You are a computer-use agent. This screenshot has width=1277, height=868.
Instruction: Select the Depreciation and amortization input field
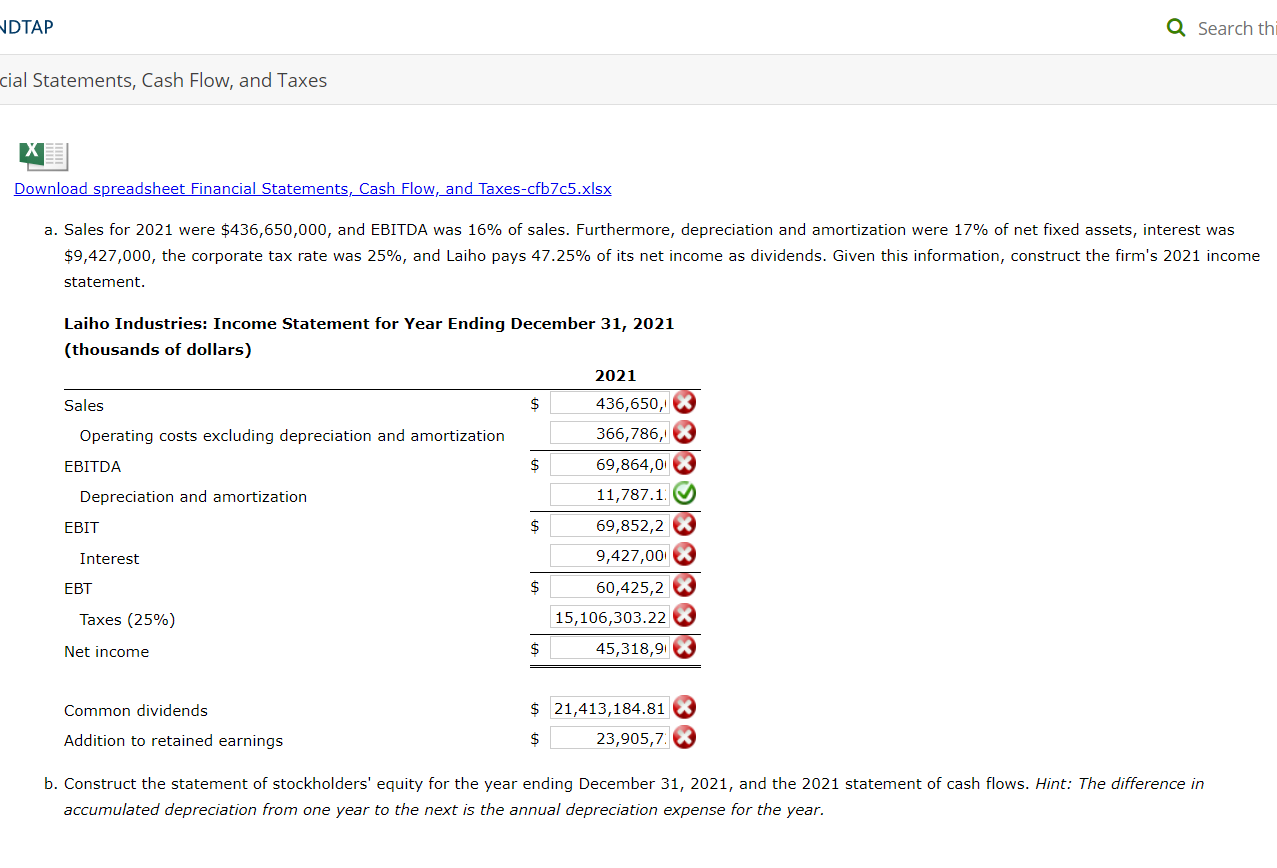(610, 493)
